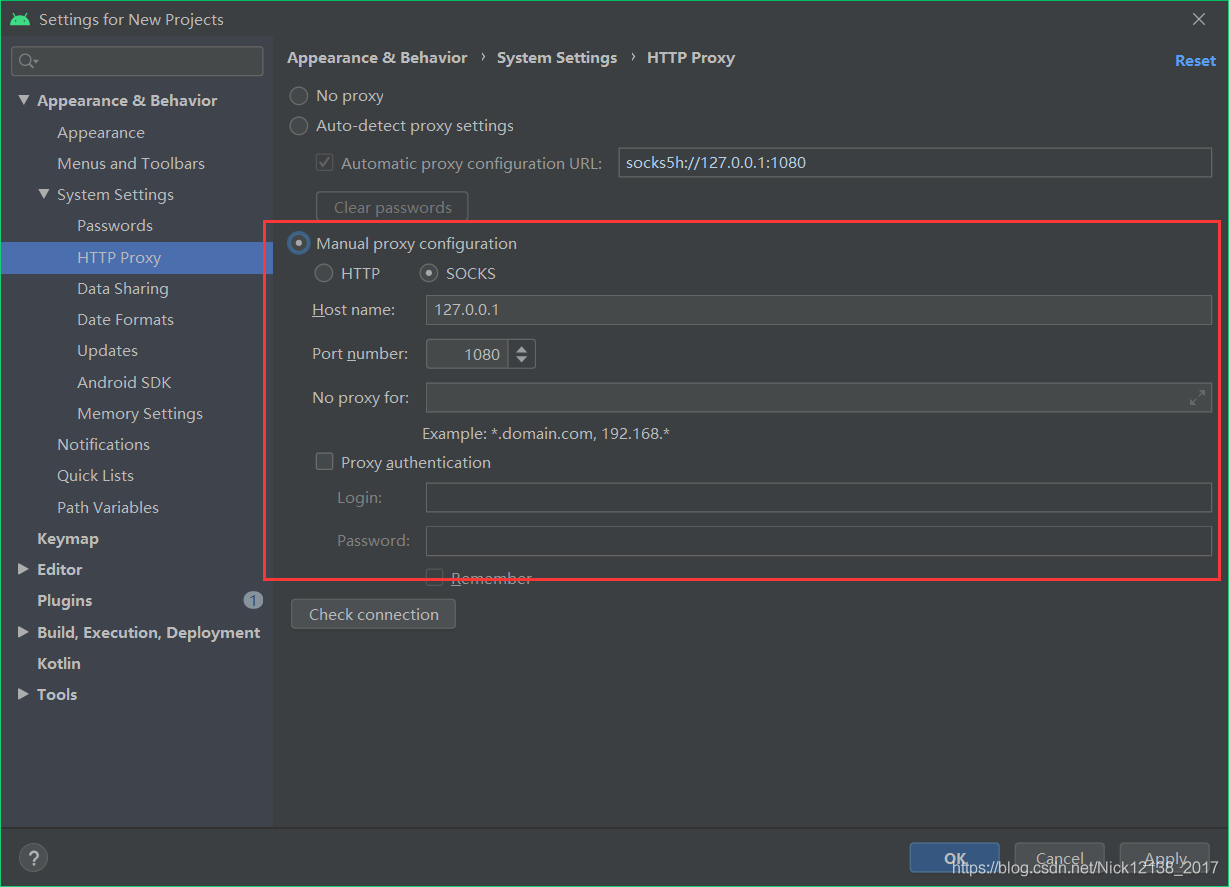The width and height of the screenshot is (1229, 887).
Task: Collapse the Appearance & Behavior section
Action: click(24, 100)
